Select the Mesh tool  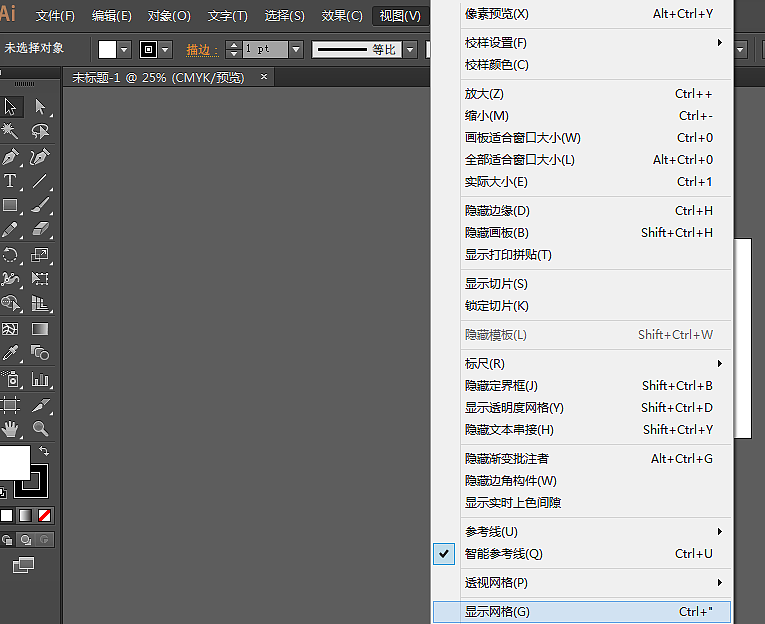(x=10, y=329)
